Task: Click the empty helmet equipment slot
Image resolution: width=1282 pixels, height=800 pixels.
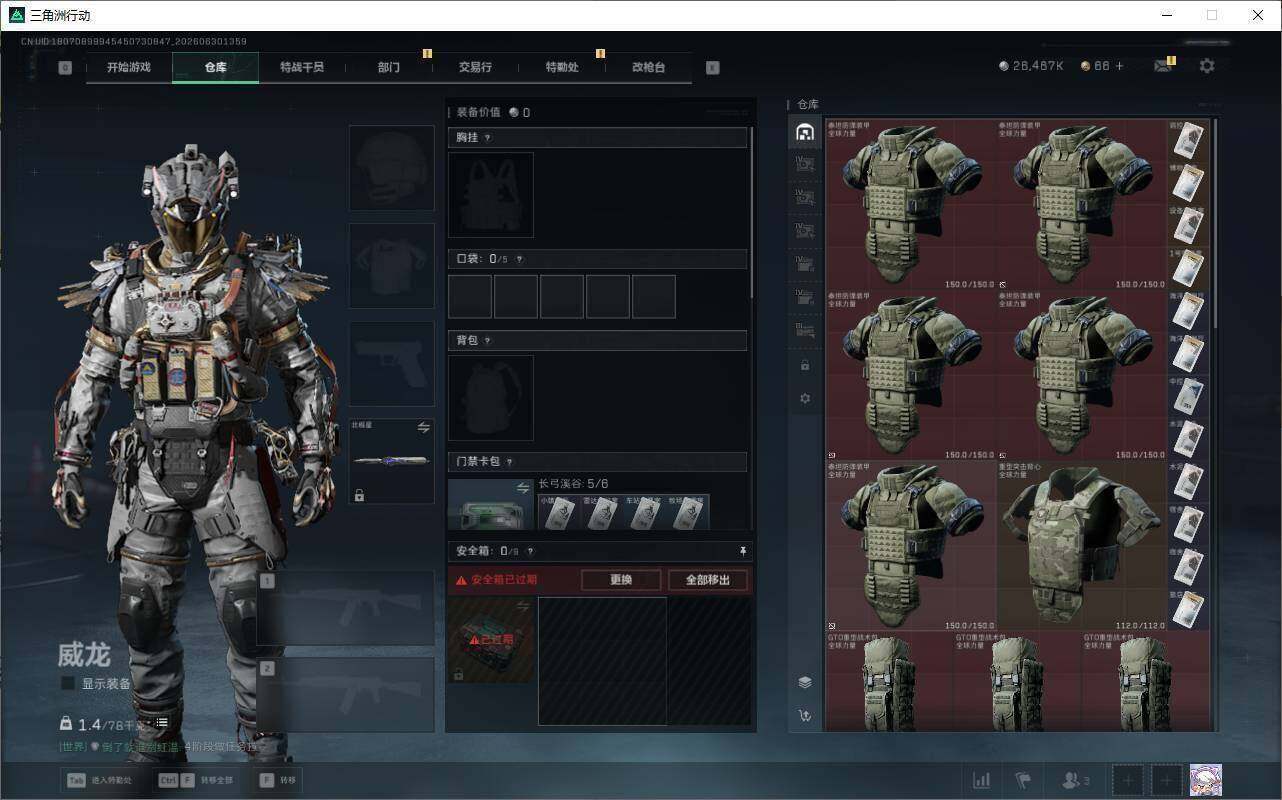Action: (392, 167)
